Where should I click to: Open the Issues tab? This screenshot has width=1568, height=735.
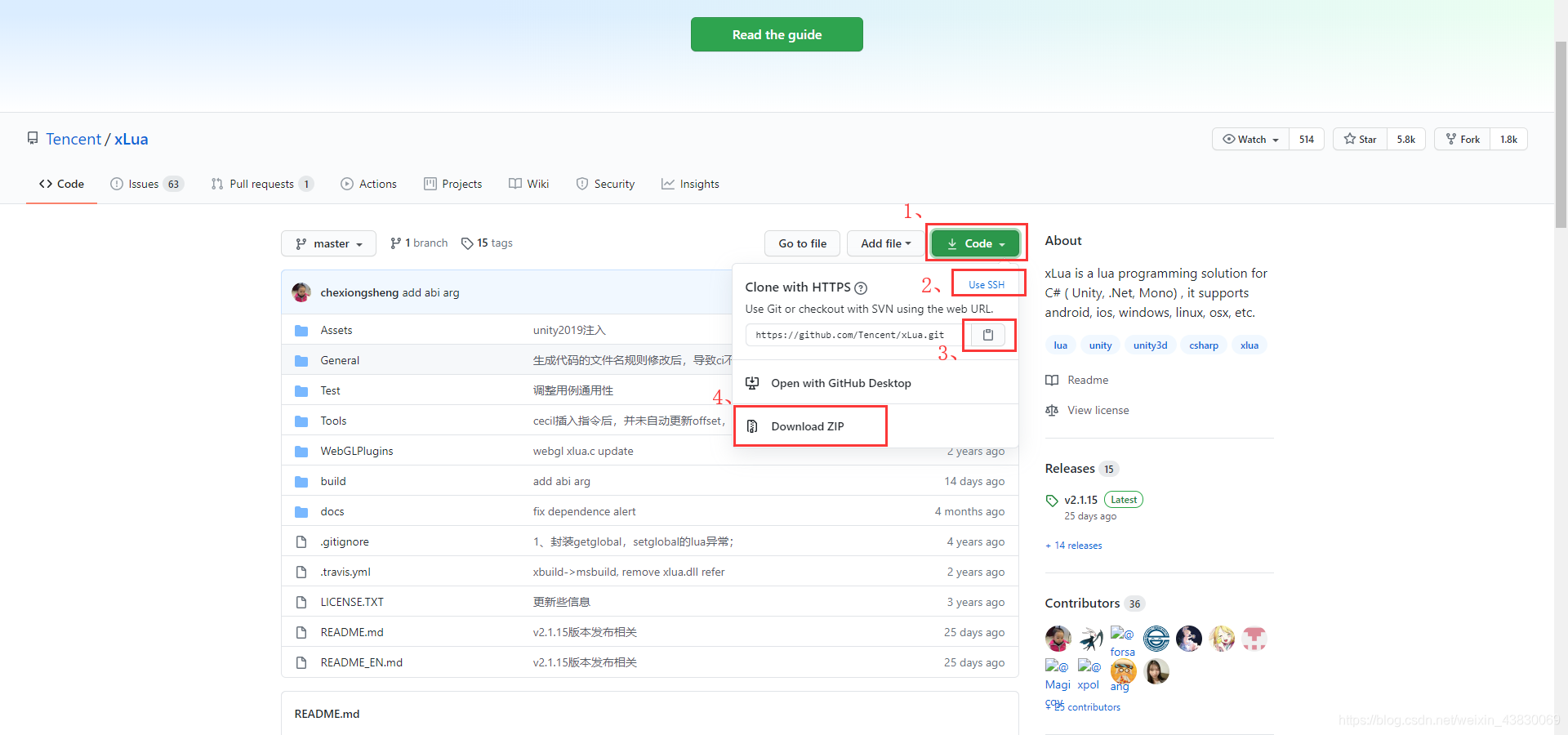click(x=147, y=184)
